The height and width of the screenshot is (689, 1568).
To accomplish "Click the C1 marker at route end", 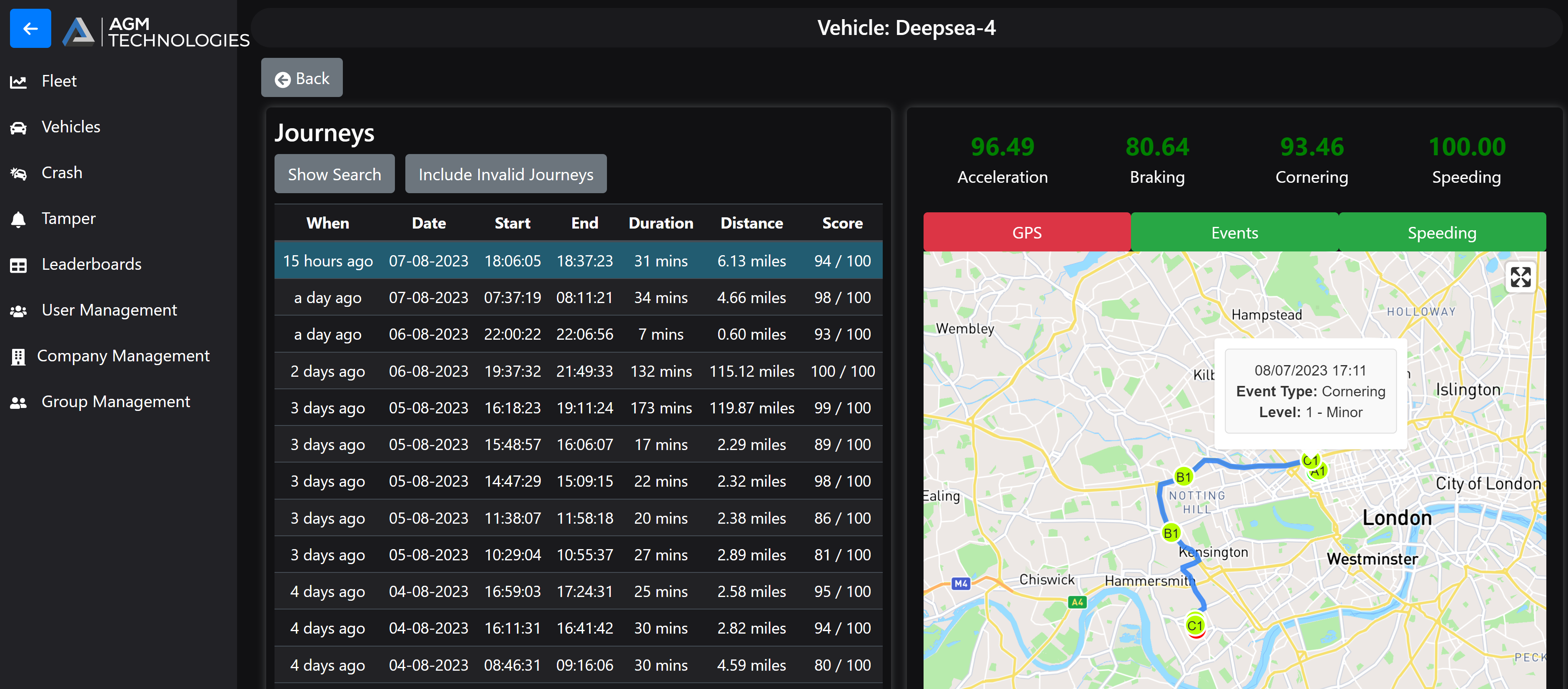I will [x=1195, y=625].
